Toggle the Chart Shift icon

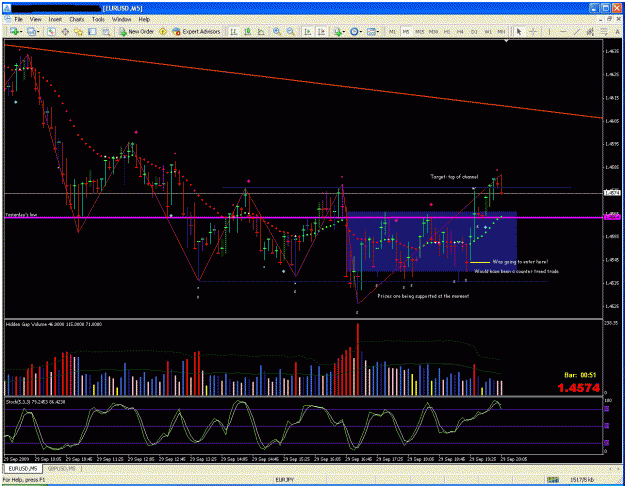click(321, 31)
